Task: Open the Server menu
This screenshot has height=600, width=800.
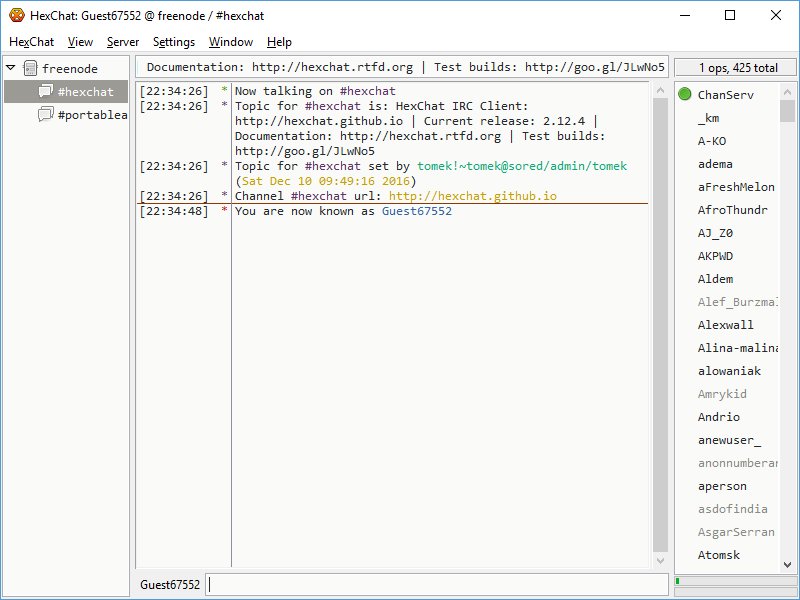Action: coord(123,42)
